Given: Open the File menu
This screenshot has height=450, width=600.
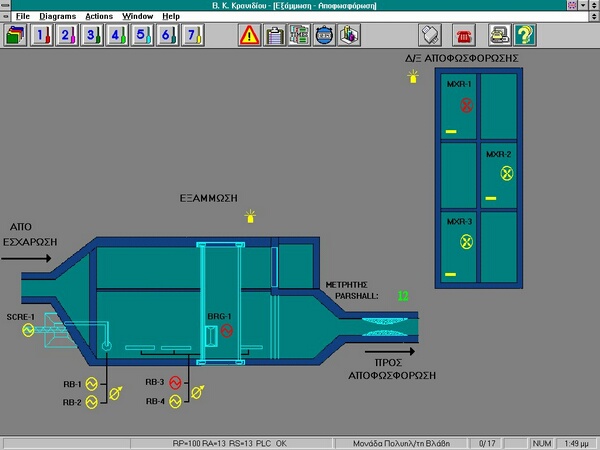Looking at the screenshot, I should tap(22, 17).
